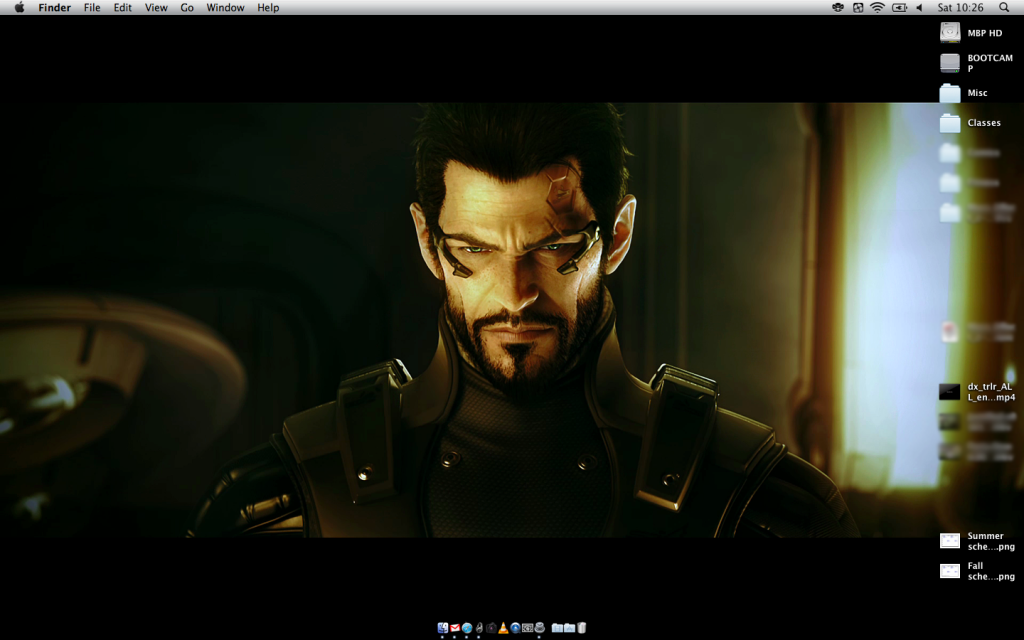Open the View menu
This screenshot has width=1024, height=640.
[x=156, y=8]
